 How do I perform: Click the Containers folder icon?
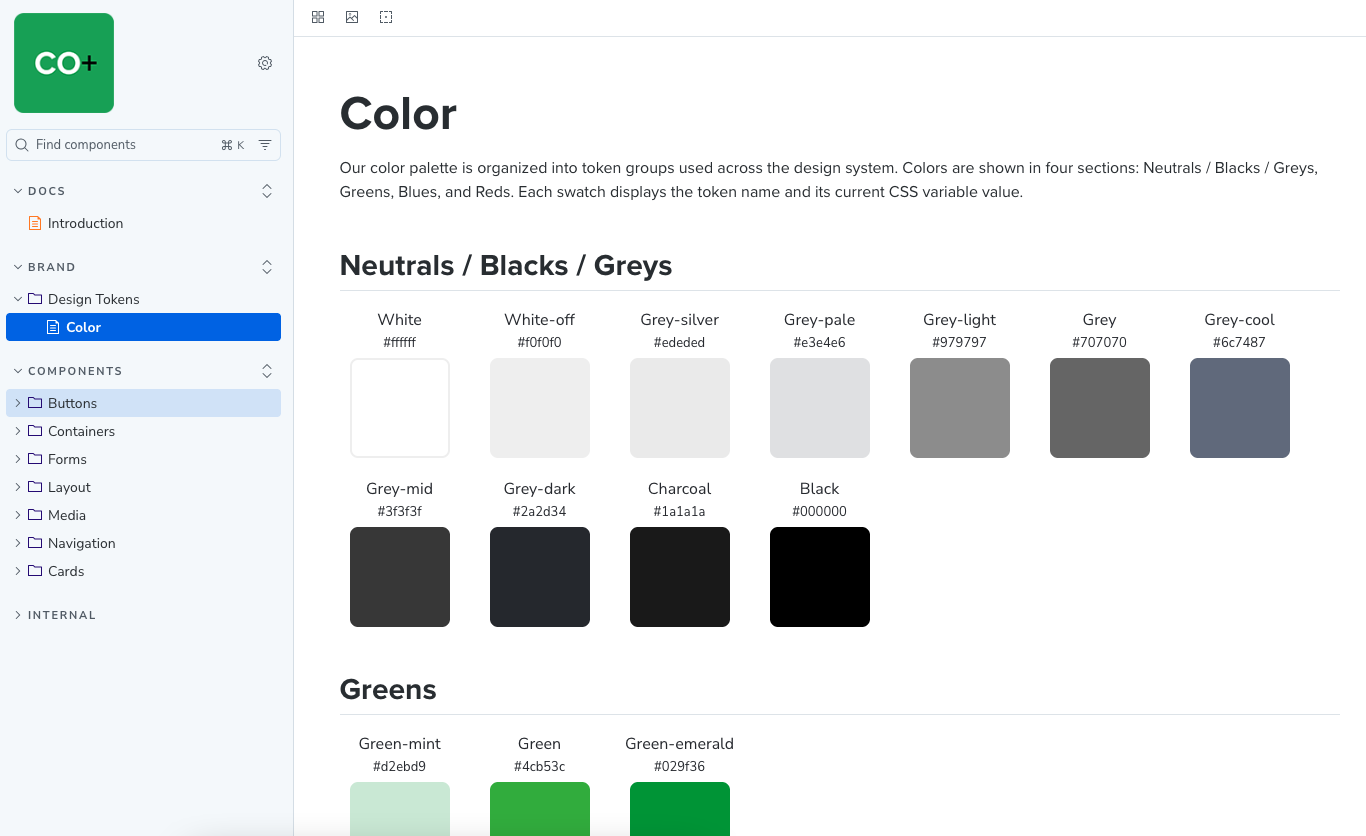[36, 431]
